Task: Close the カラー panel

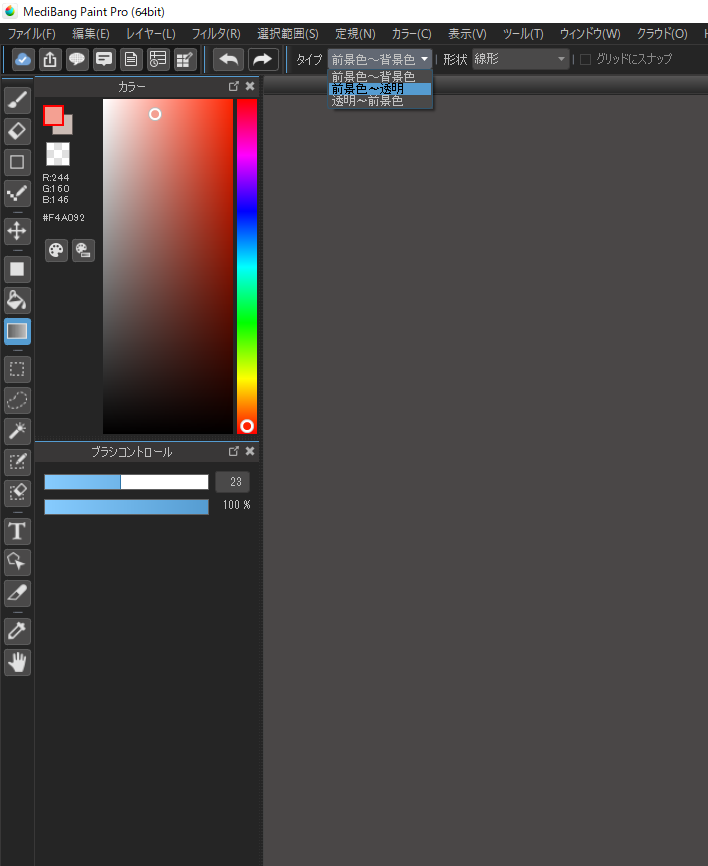Action: pyautogui.click(x=250, y=87)
